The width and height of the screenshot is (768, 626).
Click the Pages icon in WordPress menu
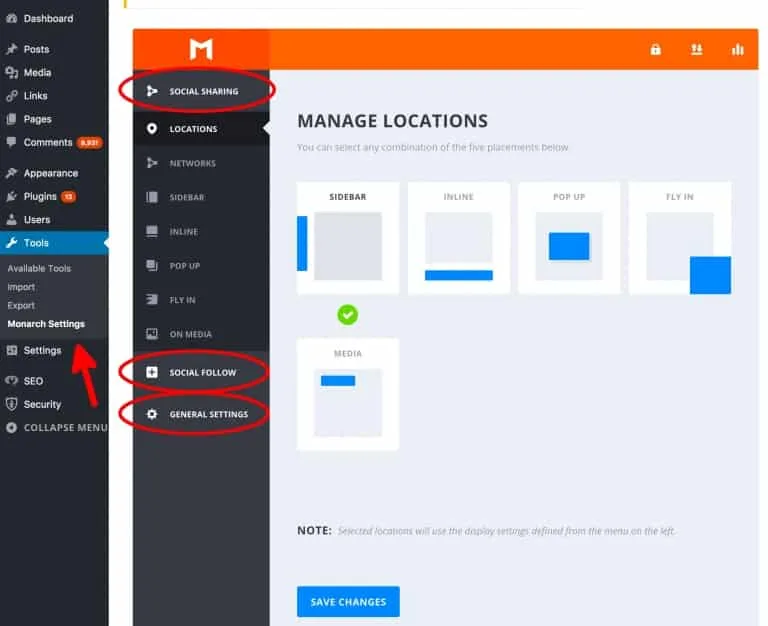12,119
